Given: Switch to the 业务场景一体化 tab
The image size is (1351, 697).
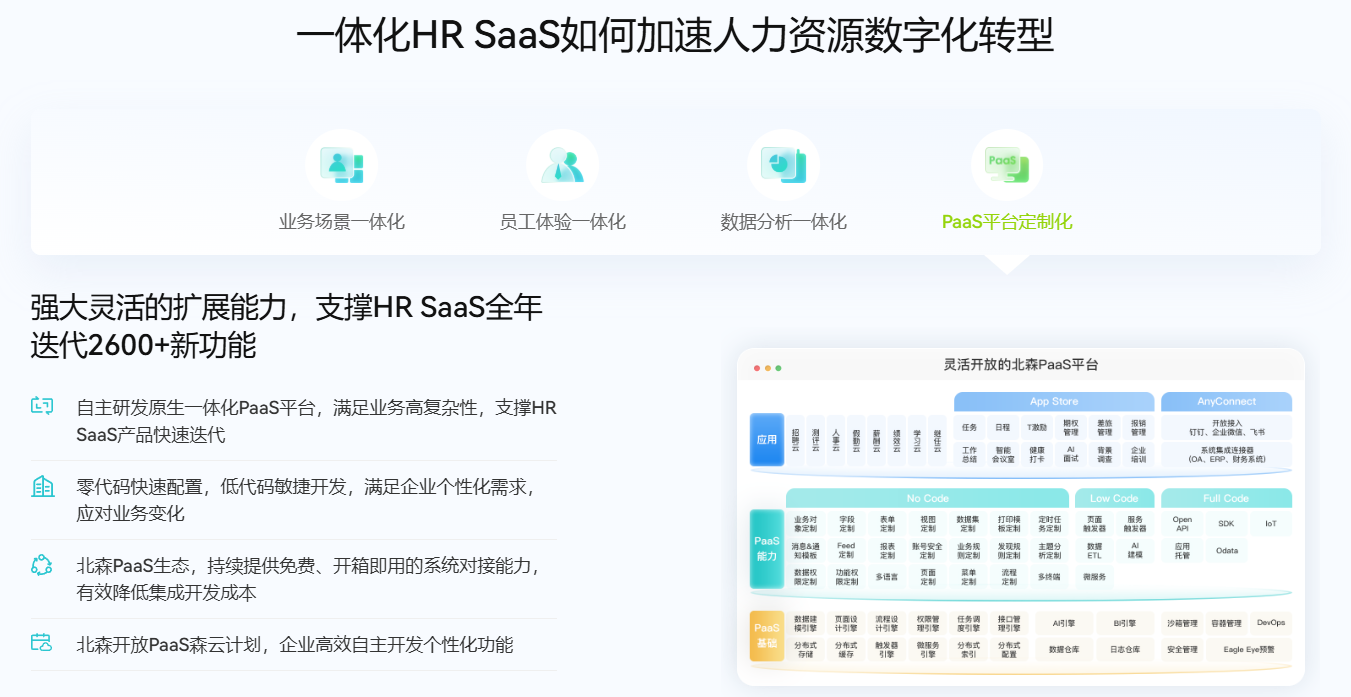Looking at the screenshot, I should pyautogui.click(x=341, y=222).
